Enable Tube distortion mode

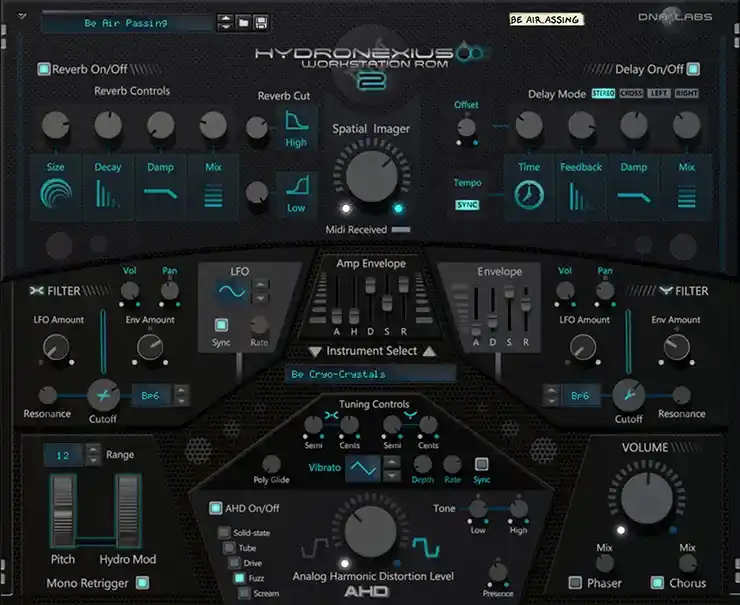(x=229, y=547)
